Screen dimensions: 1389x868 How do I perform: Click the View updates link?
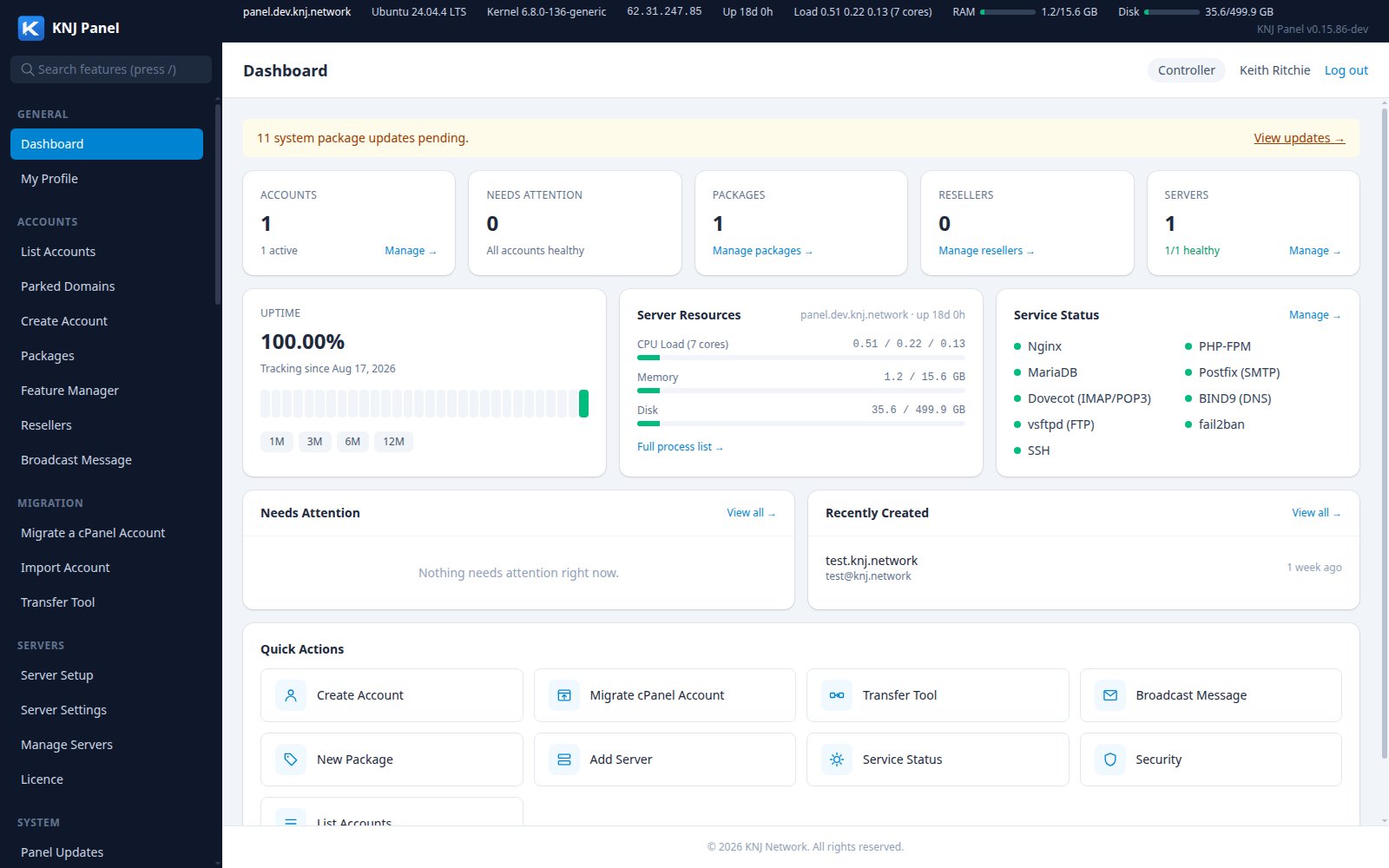1299,138
